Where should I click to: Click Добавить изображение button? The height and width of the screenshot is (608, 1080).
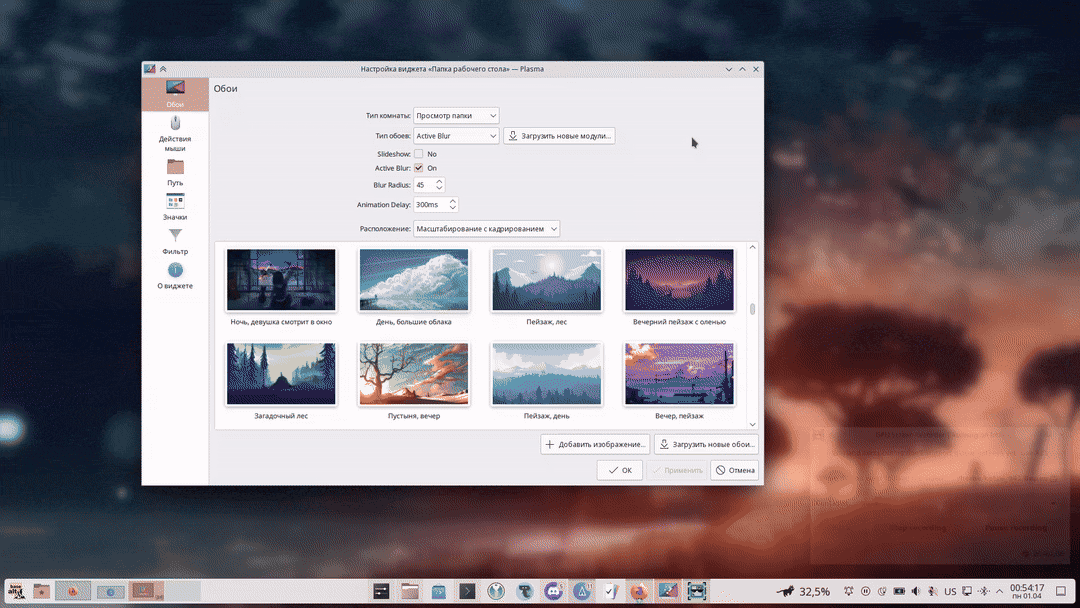(595, 444)
